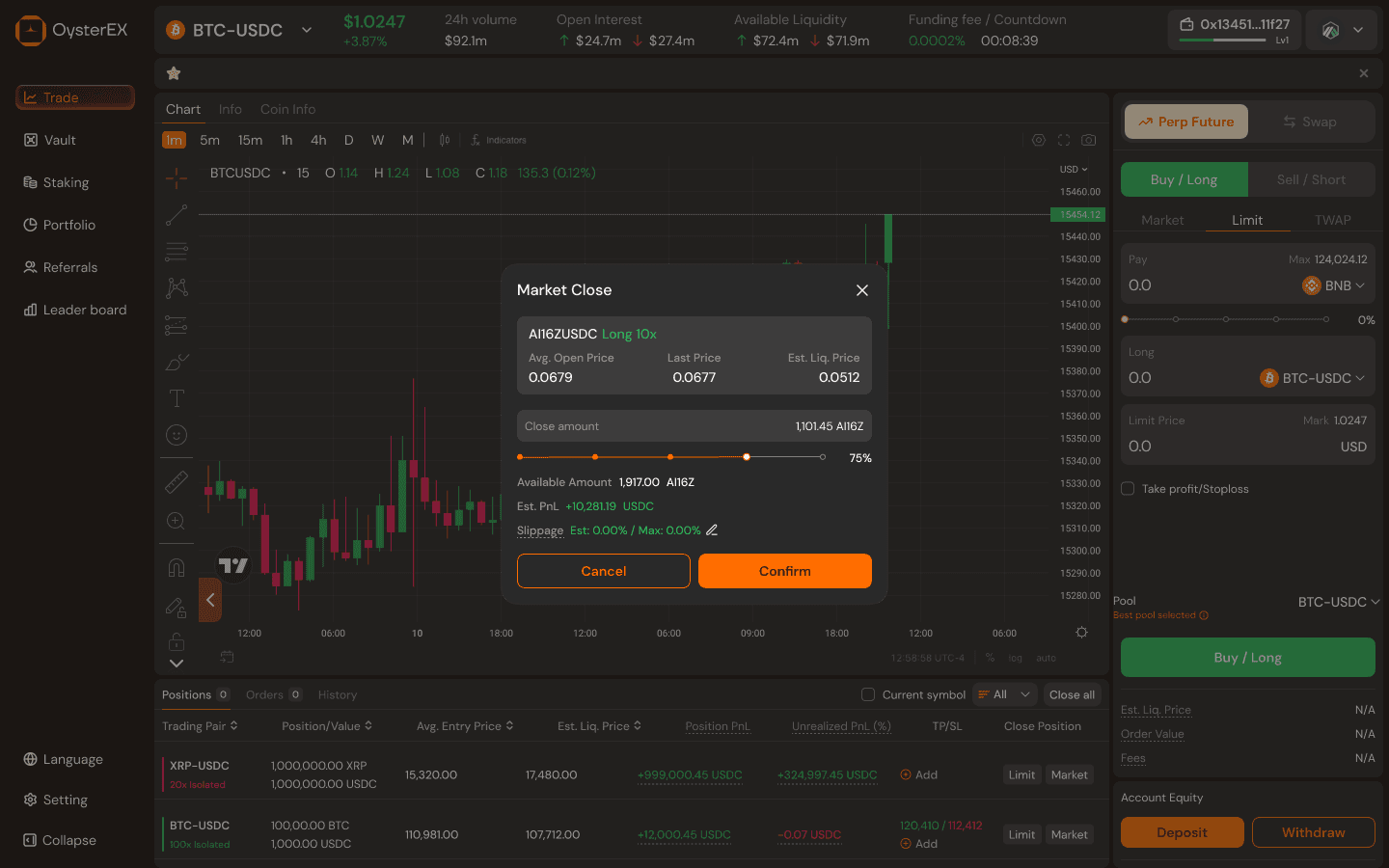
Task: Tick the Current symbol checkbox
Action: coord(868,694)
